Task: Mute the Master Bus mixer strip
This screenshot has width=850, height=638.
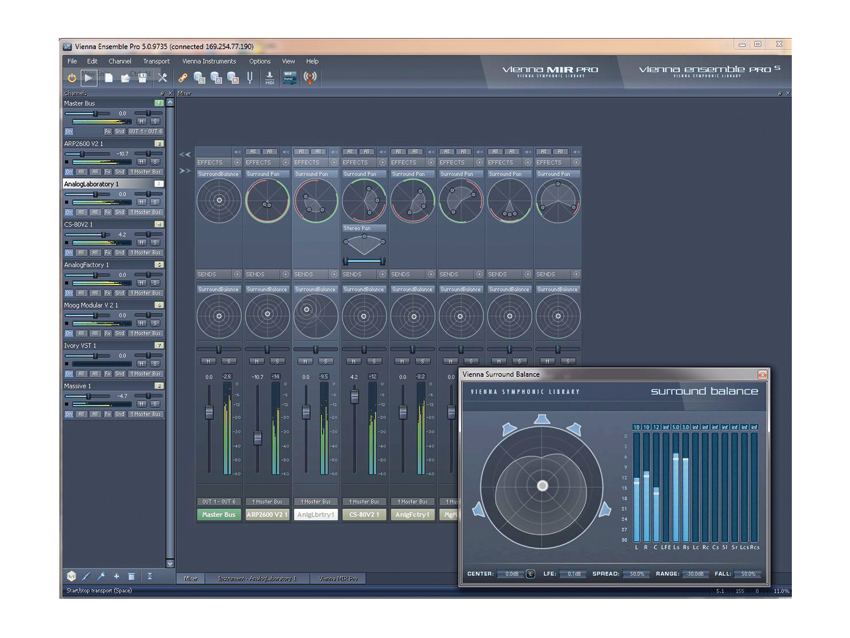Action: (x=209, y=361)
